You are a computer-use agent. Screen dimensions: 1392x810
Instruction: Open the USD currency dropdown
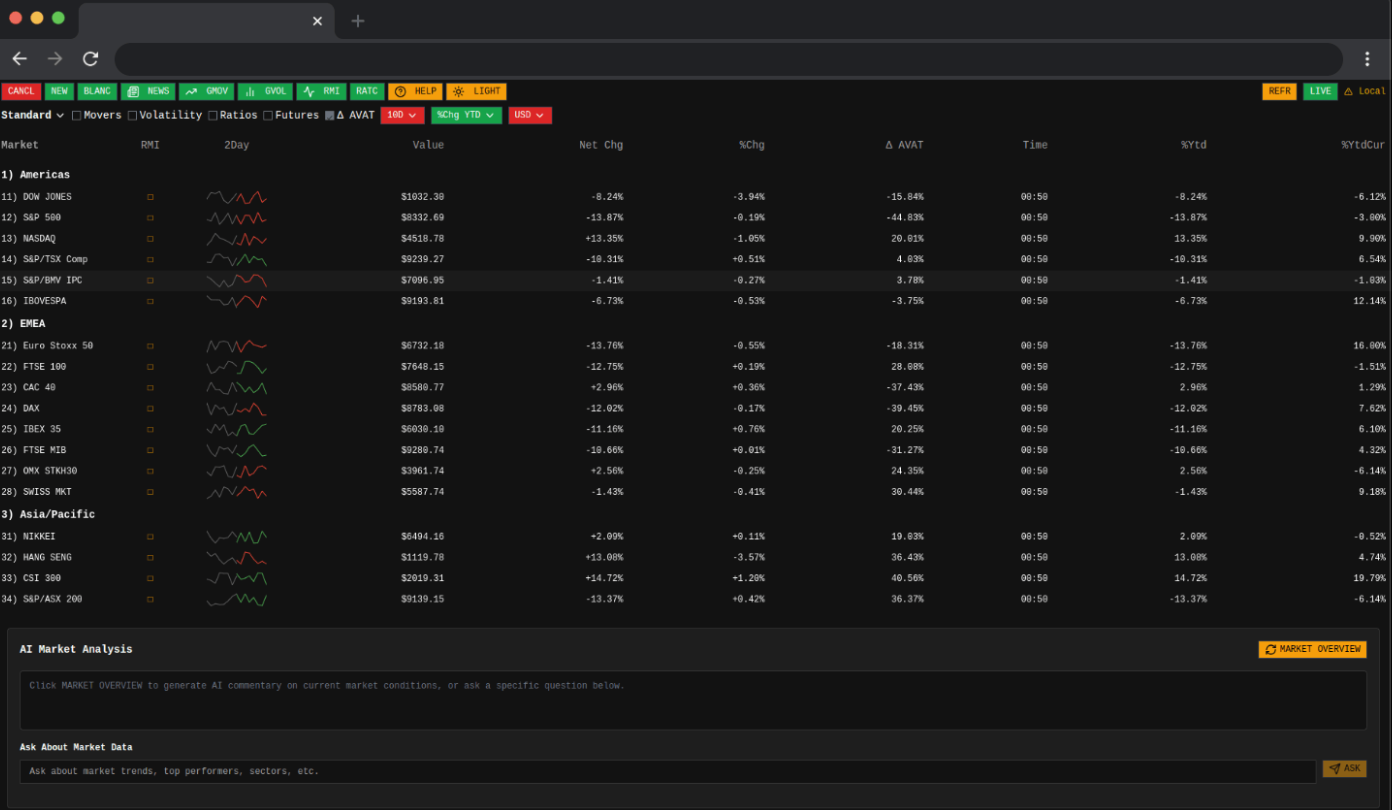tap(530, 115)
